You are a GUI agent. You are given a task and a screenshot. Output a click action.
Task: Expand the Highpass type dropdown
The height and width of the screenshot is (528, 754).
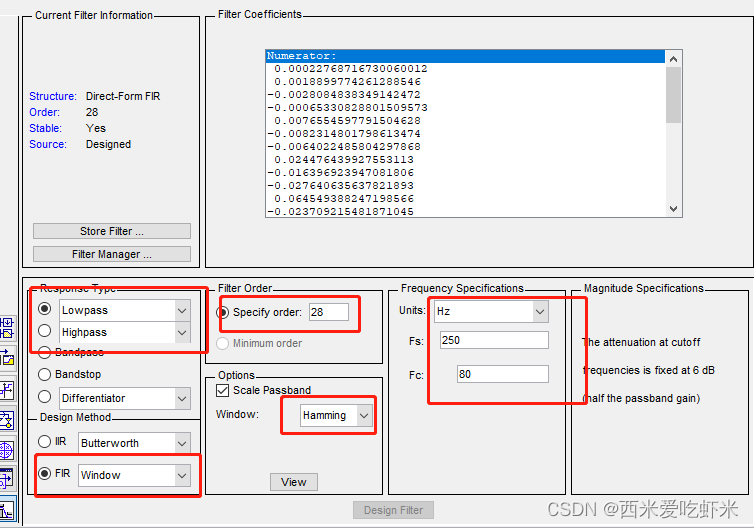point(182,332)
